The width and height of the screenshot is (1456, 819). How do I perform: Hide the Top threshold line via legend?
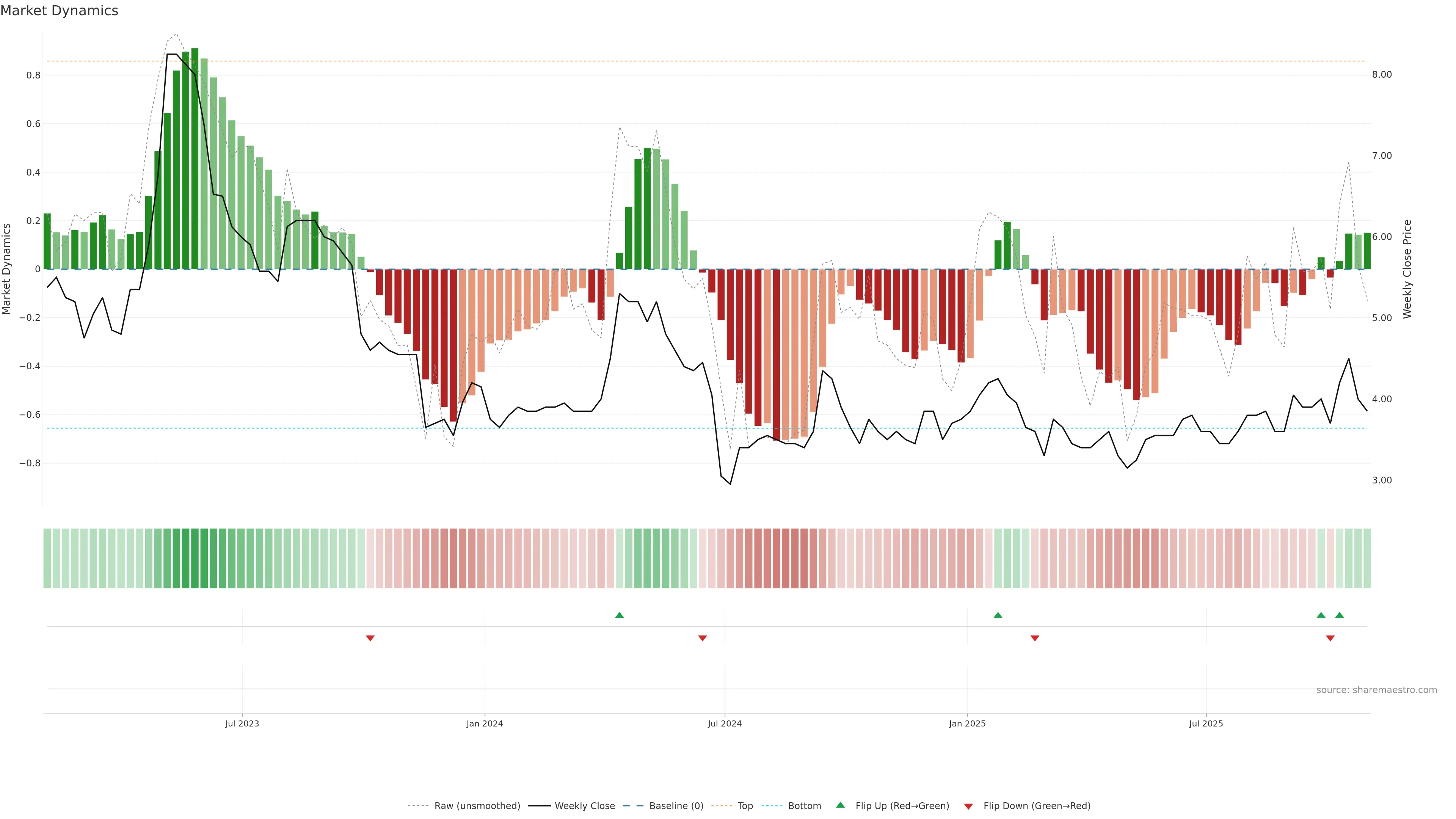click(x=745, y=806)
